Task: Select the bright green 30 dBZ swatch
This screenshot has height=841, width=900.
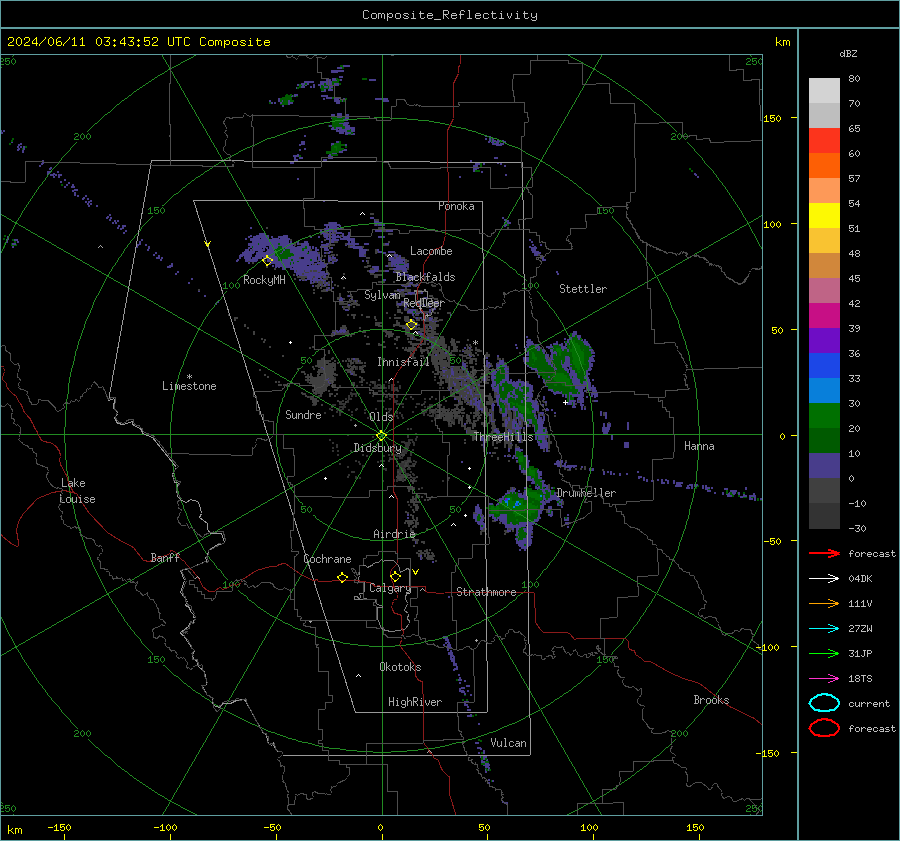Action: 824,416
